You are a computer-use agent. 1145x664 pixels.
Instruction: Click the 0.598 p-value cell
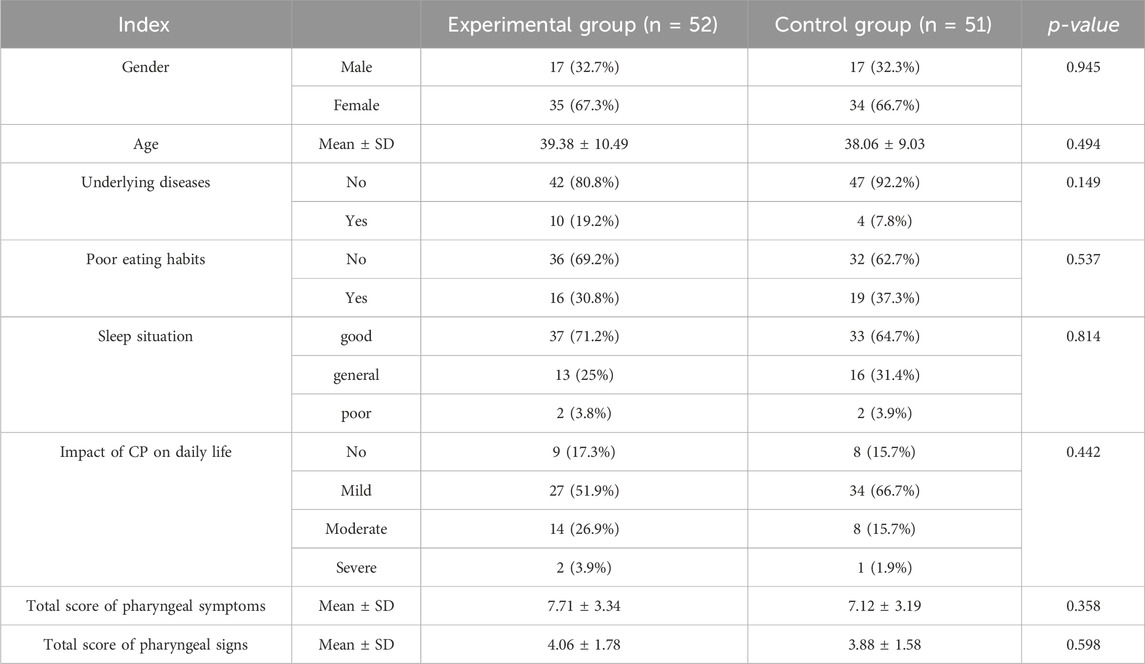pyautogui.click(x=1083, y=645)
